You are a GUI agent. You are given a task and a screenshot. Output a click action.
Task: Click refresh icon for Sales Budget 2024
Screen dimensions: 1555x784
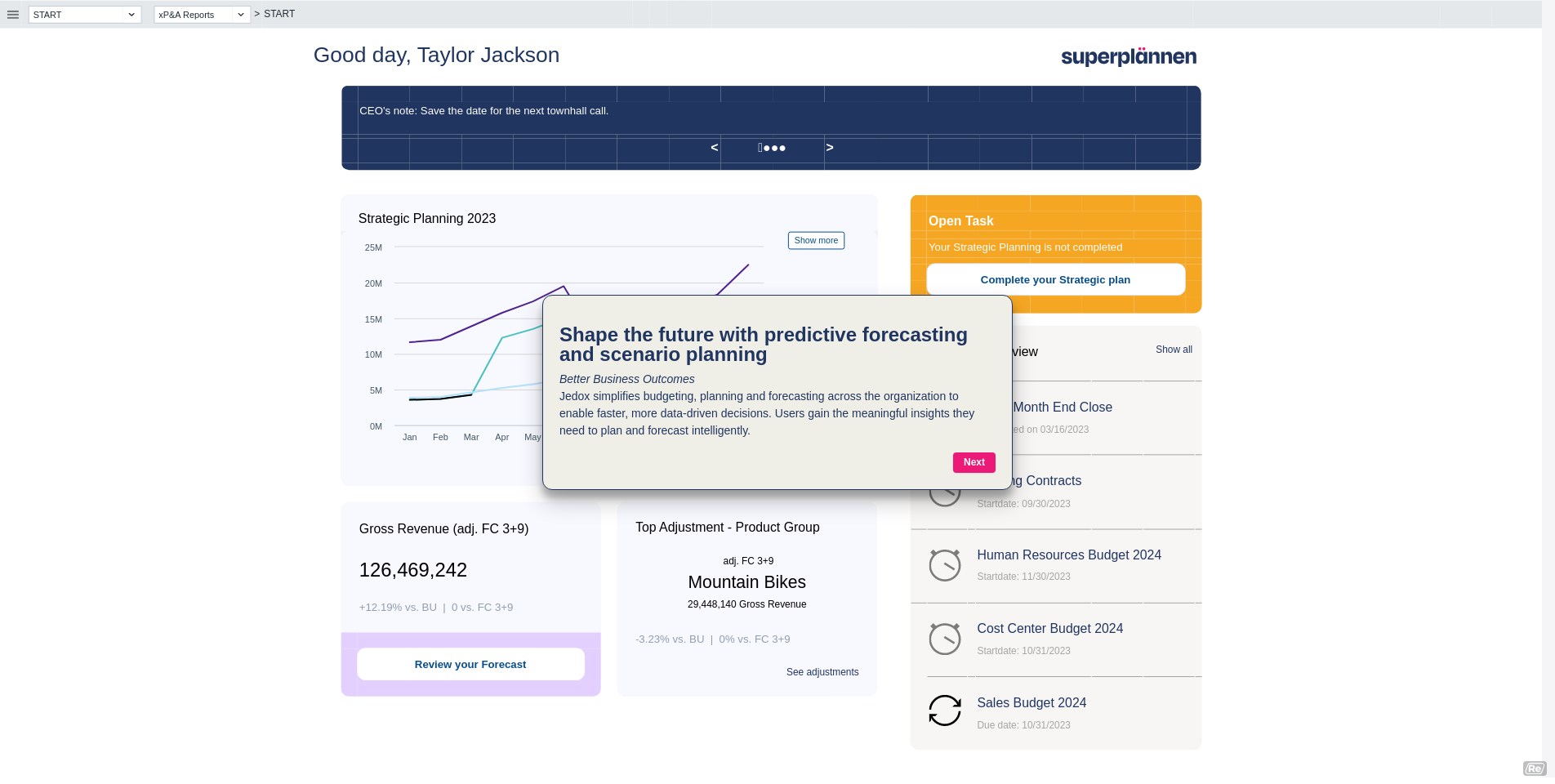945,710
